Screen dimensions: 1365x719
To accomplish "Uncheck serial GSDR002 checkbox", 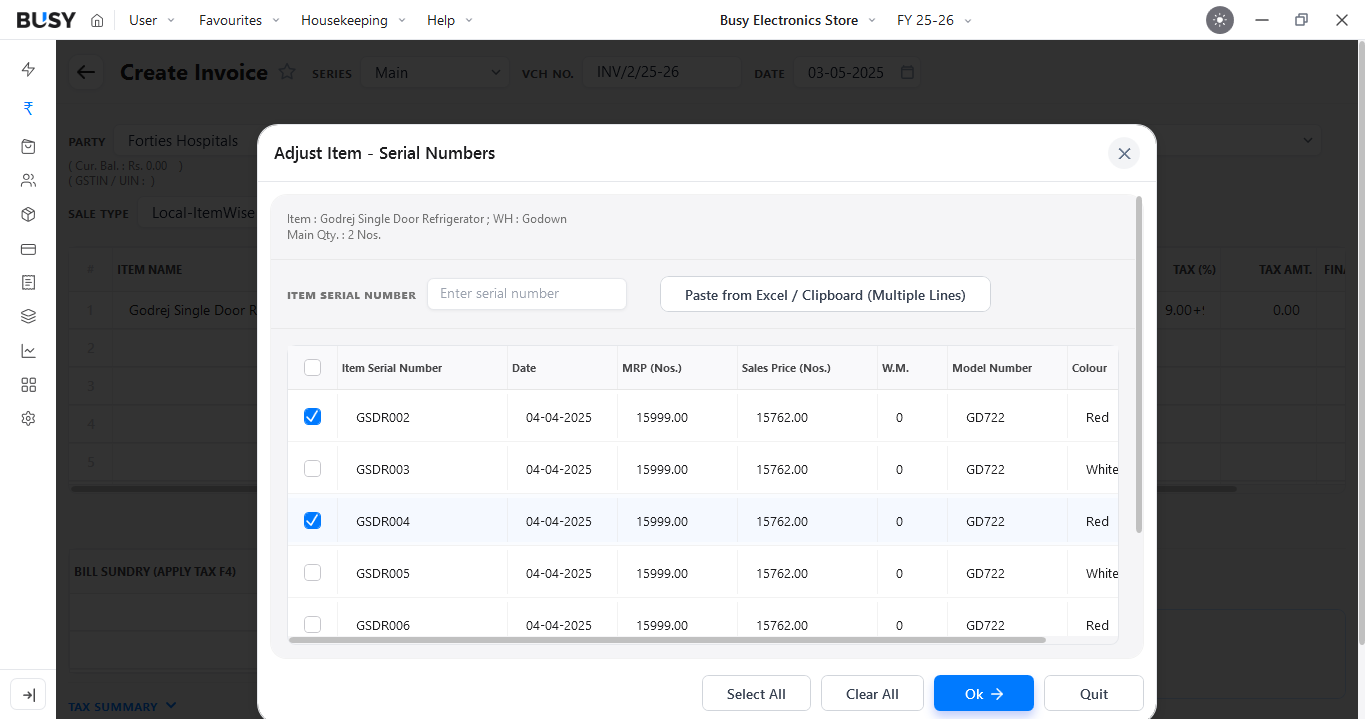I will tap(312, 417).
